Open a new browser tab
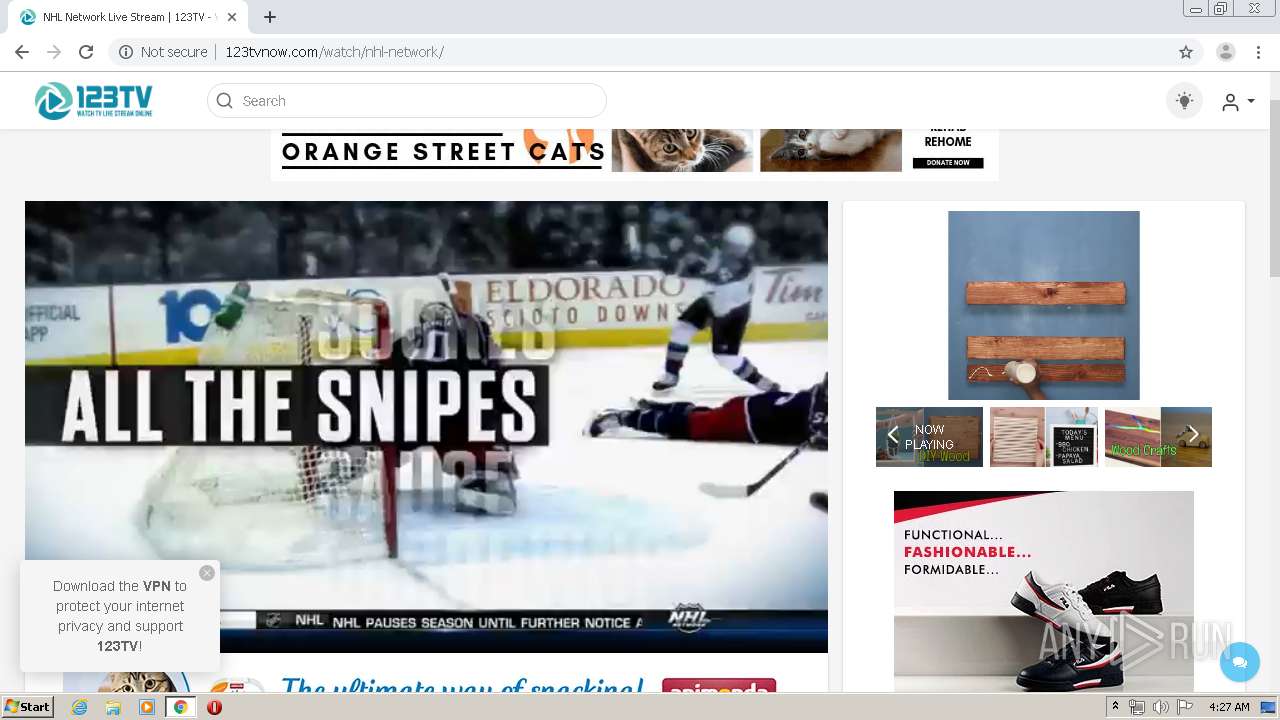1280x720 pixels. click(270, 17)
